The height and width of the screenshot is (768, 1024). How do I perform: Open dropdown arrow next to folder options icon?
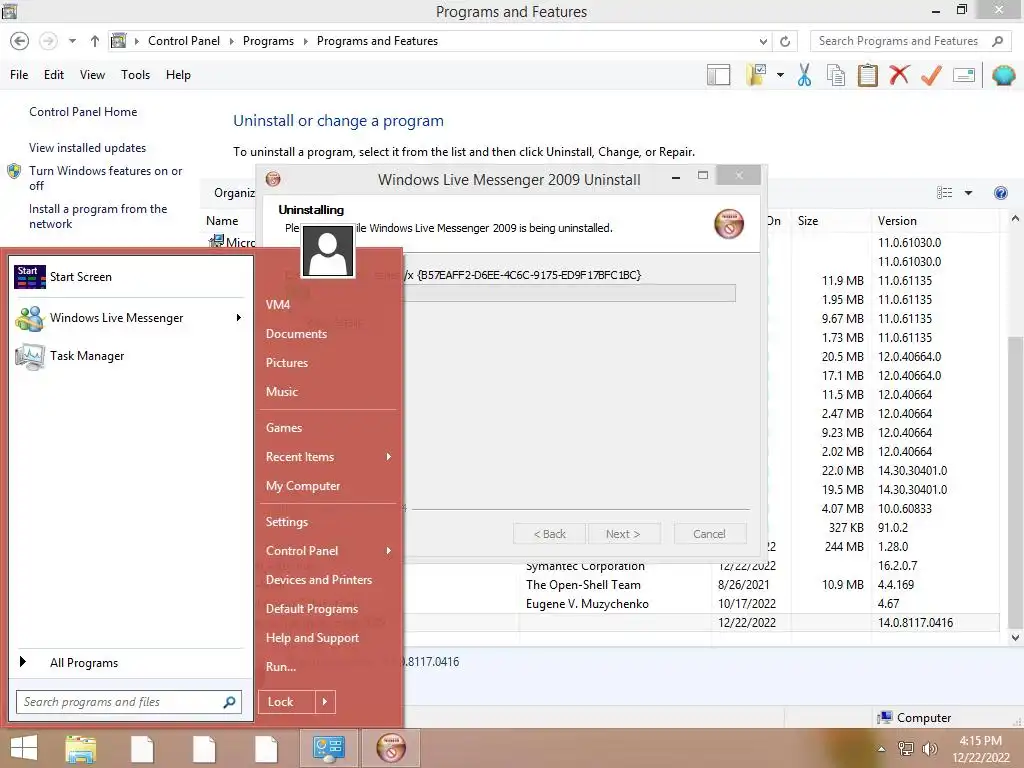pyautogui.click(x=780, y=75)
